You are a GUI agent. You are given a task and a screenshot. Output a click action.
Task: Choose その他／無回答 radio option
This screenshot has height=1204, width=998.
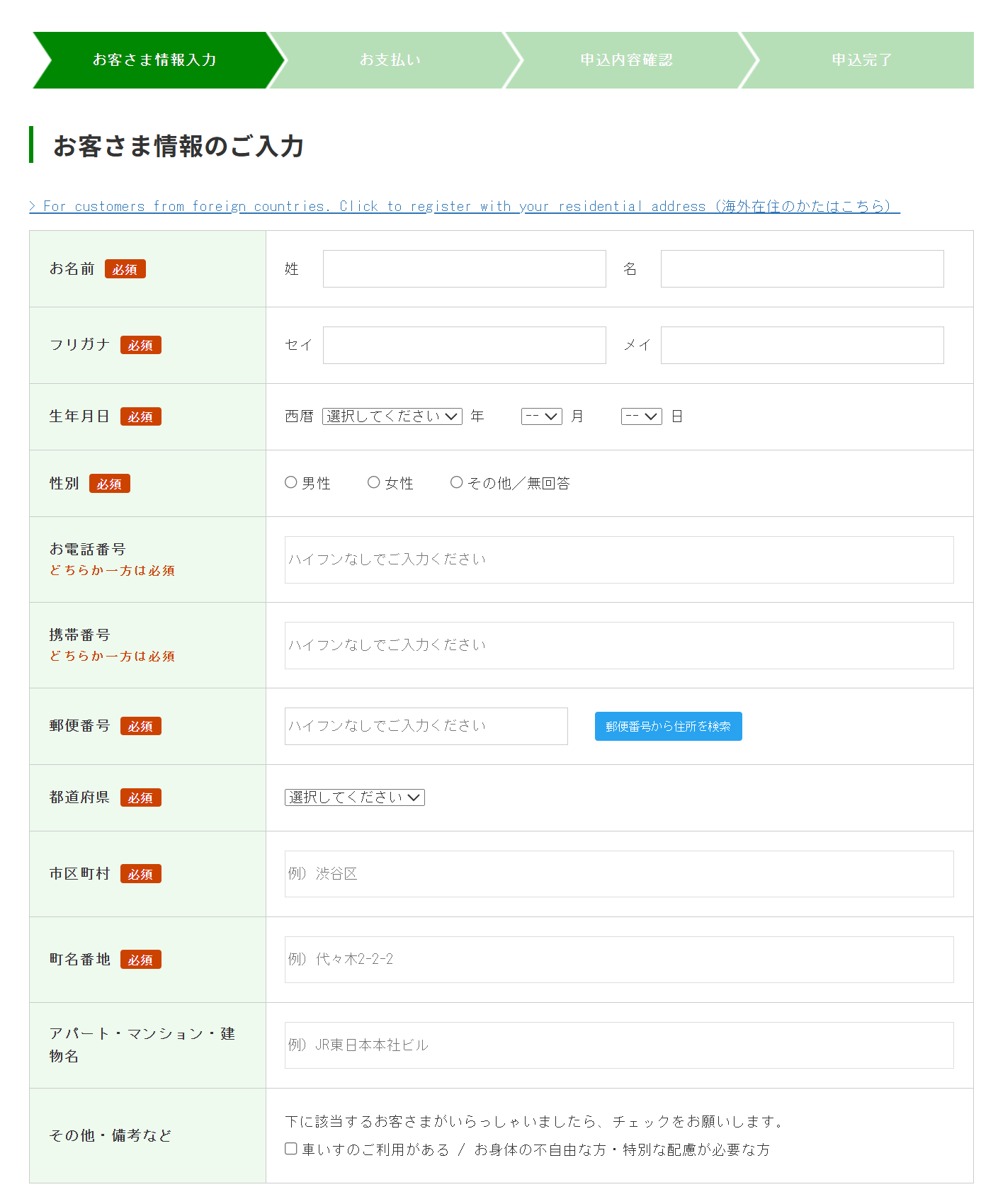pos(456,482)
